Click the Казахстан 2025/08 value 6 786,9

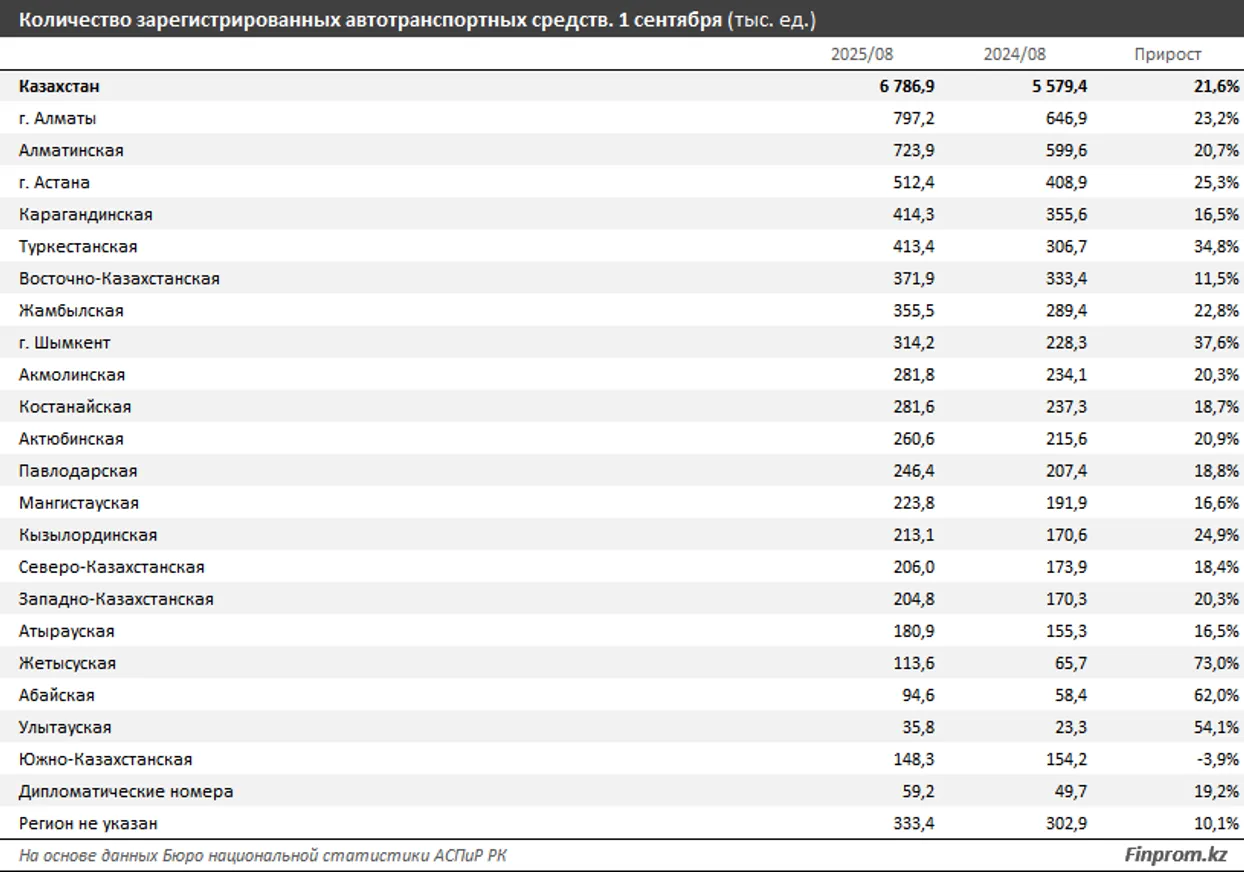click(x=907, y=87)
